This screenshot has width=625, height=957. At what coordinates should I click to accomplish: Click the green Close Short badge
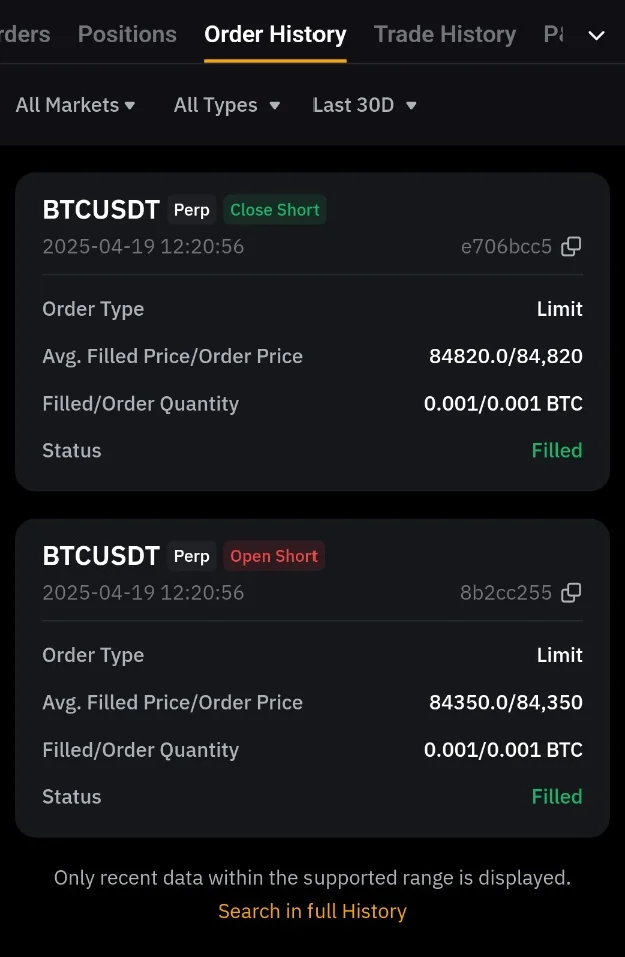(275, 210)
